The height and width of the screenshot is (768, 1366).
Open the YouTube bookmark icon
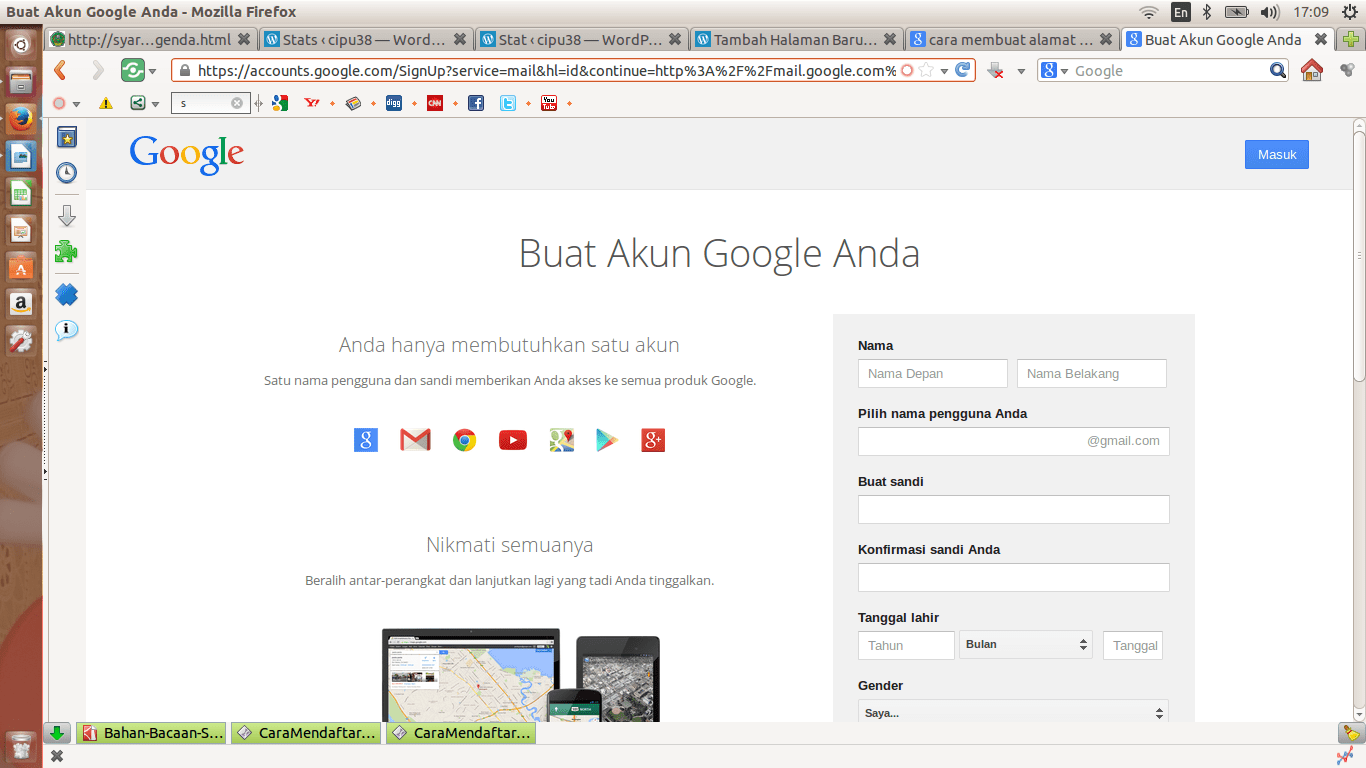coord(549,103)
